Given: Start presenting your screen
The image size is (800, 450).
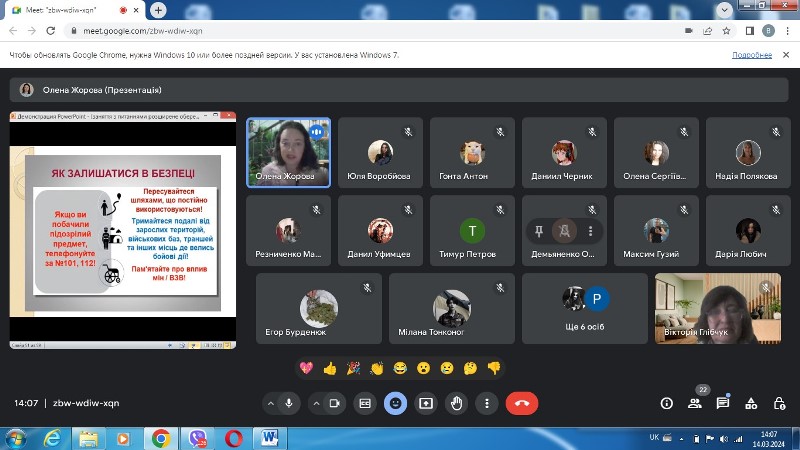Looking at the screenshot, I should click(x=426, y=404).
